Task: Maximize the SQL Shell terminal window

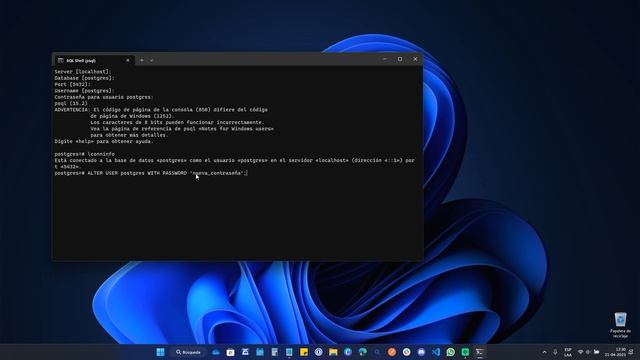Action: click(x=400, y=59)
